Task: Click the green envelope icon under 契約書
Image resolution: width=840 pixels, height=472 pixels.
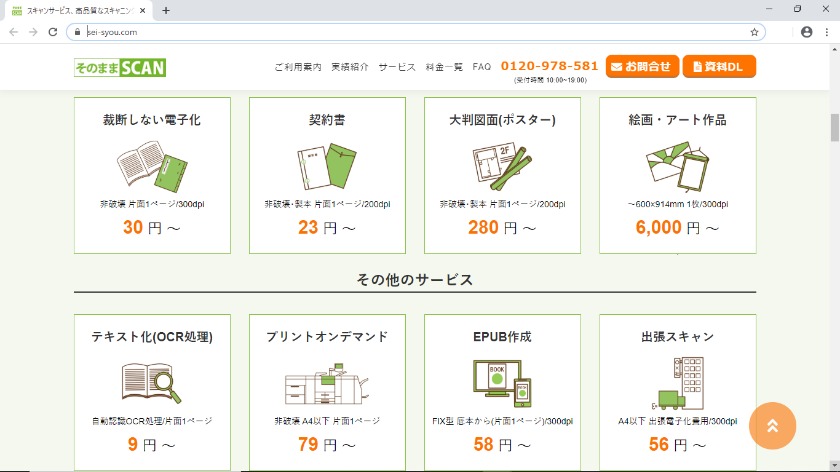Action: pos(327,167)
